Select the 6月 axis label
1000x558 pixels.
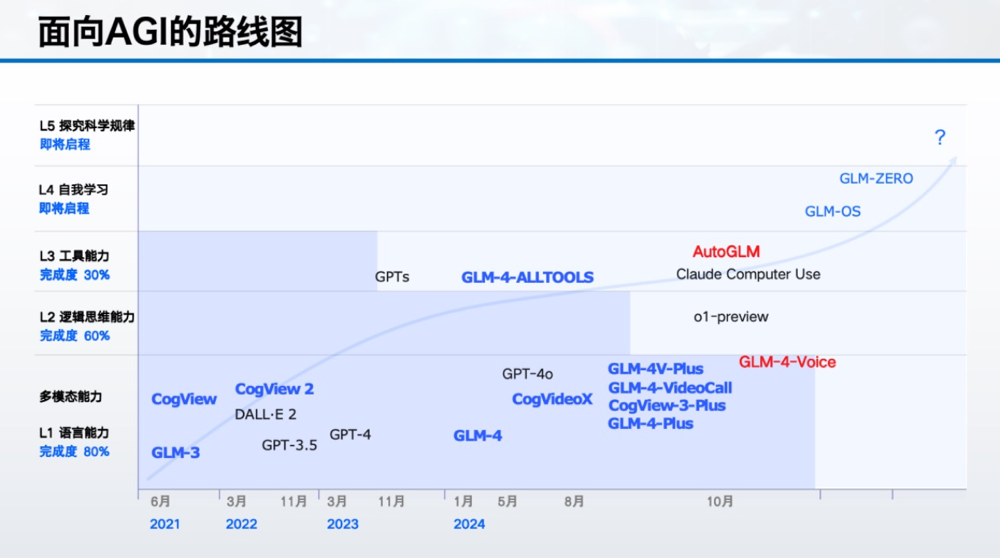[161, 501]
